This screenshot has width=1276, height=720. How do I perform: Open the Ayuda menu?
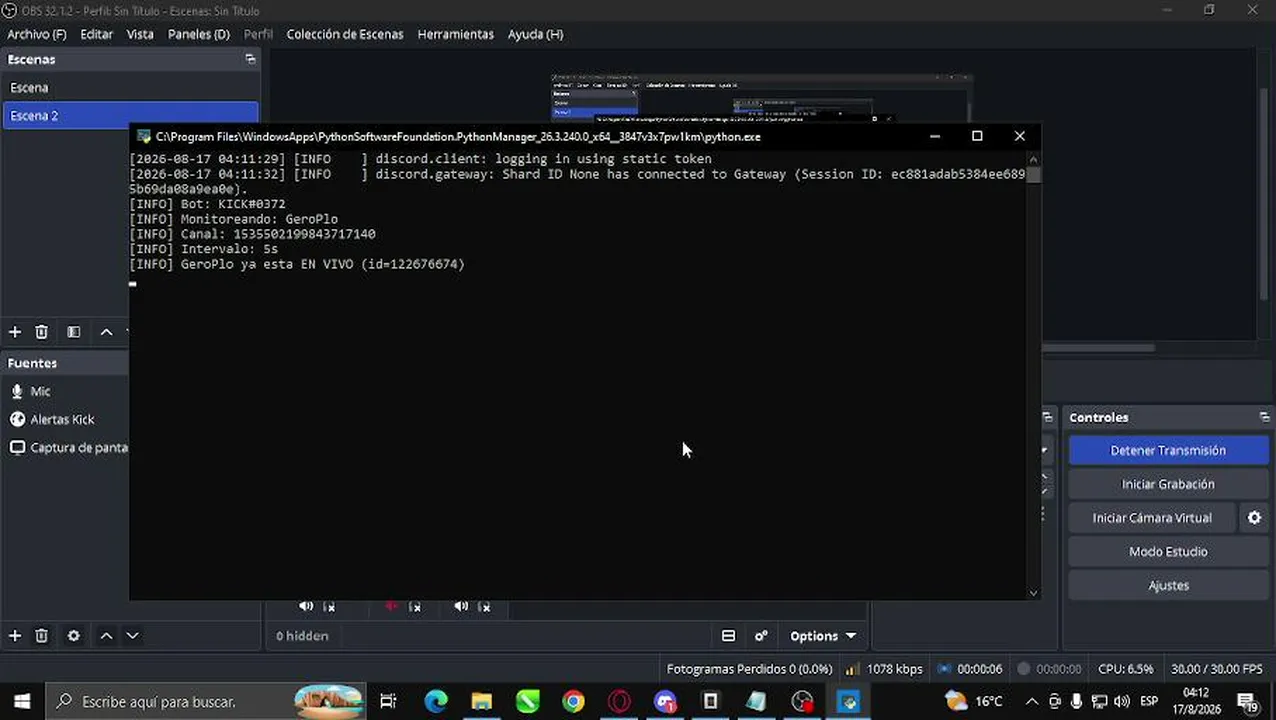536,34
